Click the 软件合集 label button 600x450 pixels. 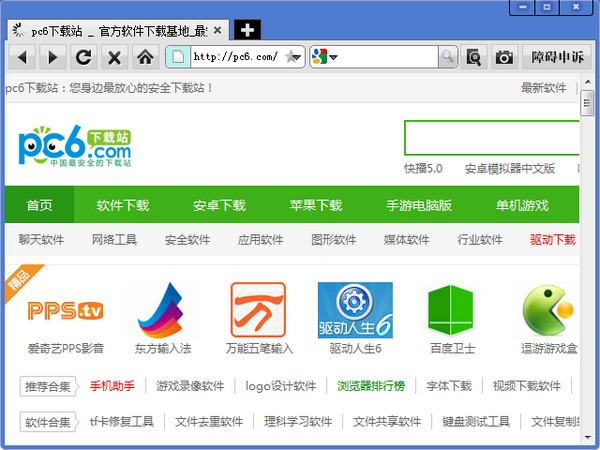(49, 422)
